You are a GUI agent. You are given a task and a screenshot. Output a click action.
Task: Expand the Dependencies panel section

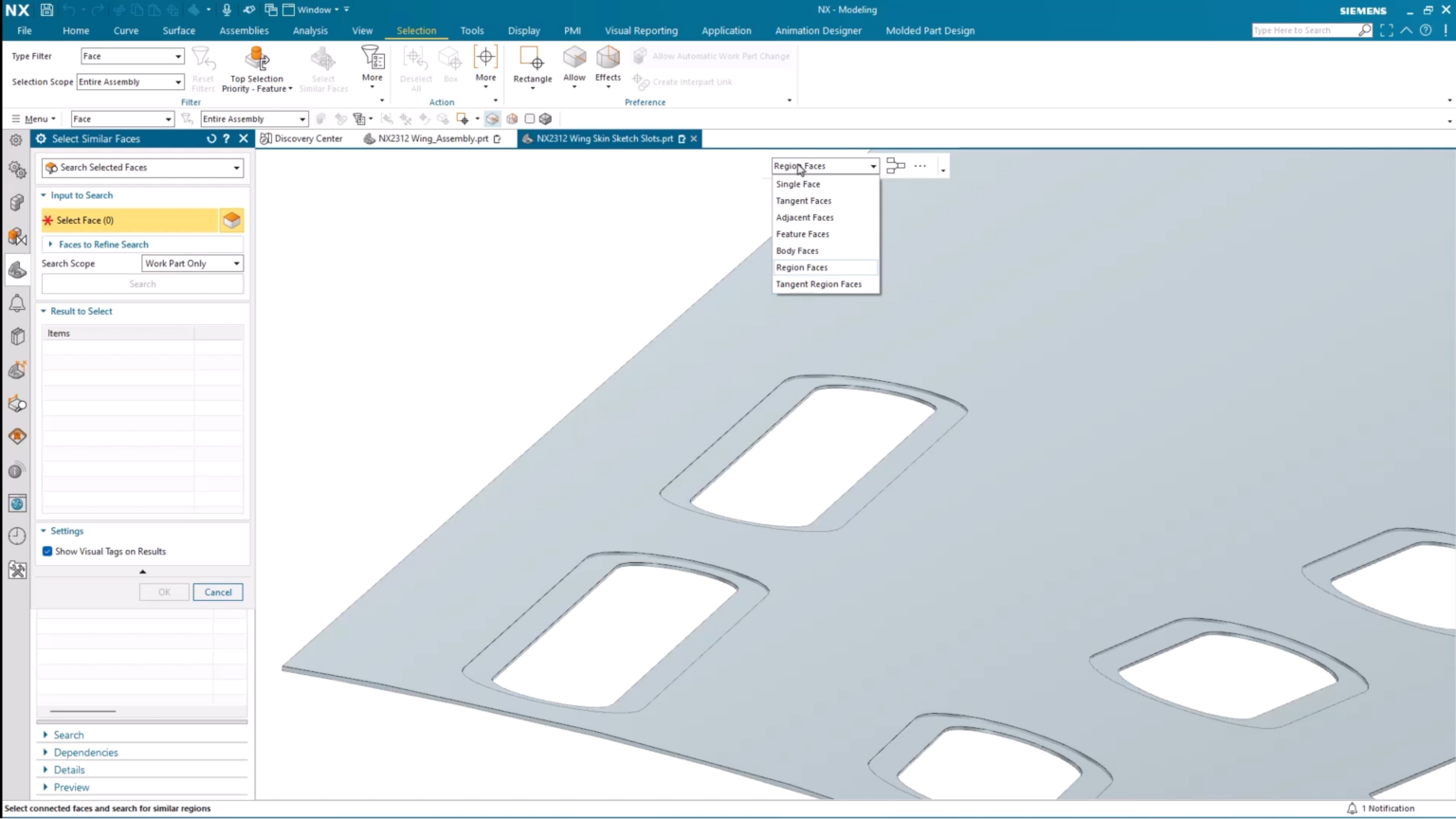point(85,753)
